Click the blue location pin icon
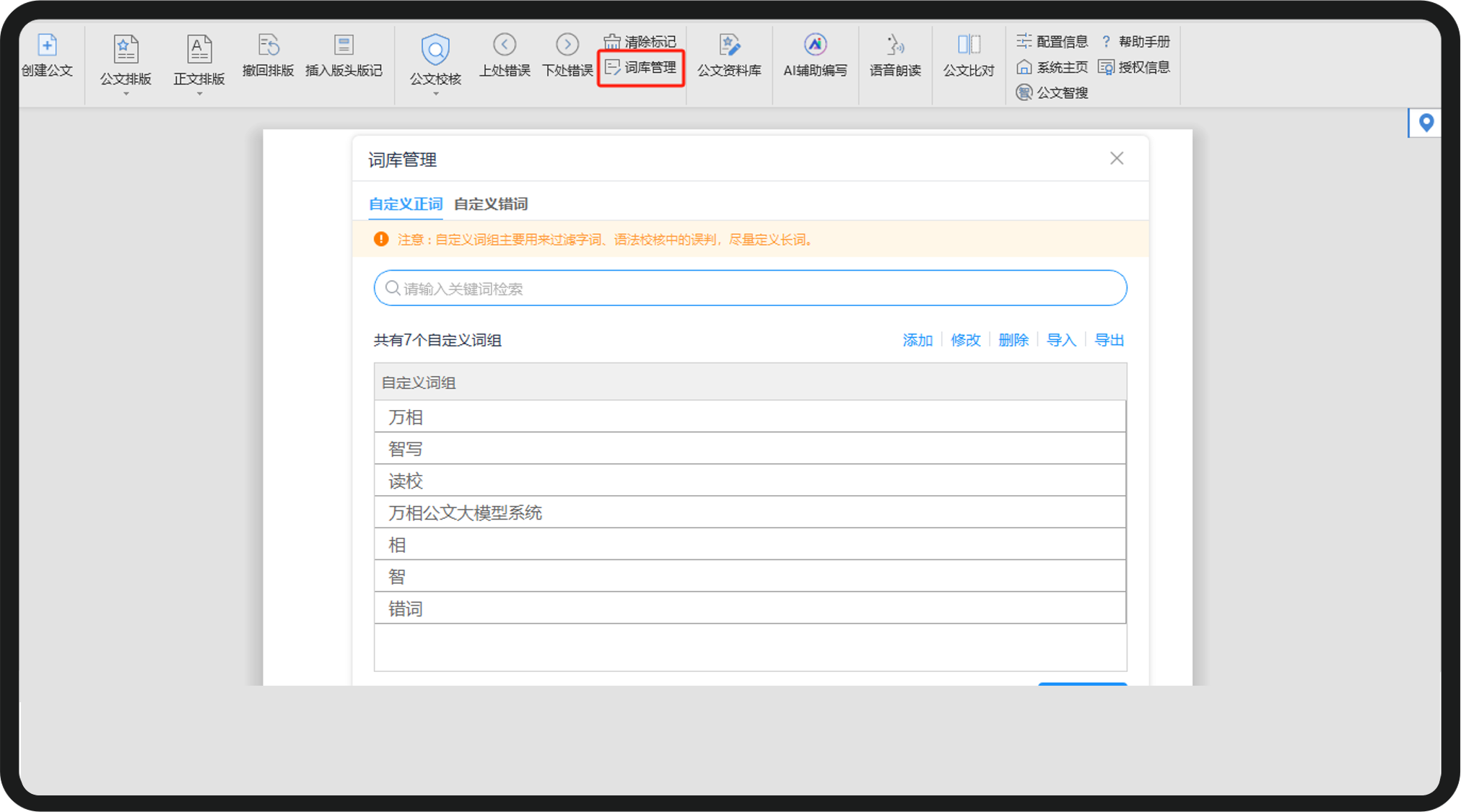This screenshot has width=1461, height=812. click(1426, 123)
